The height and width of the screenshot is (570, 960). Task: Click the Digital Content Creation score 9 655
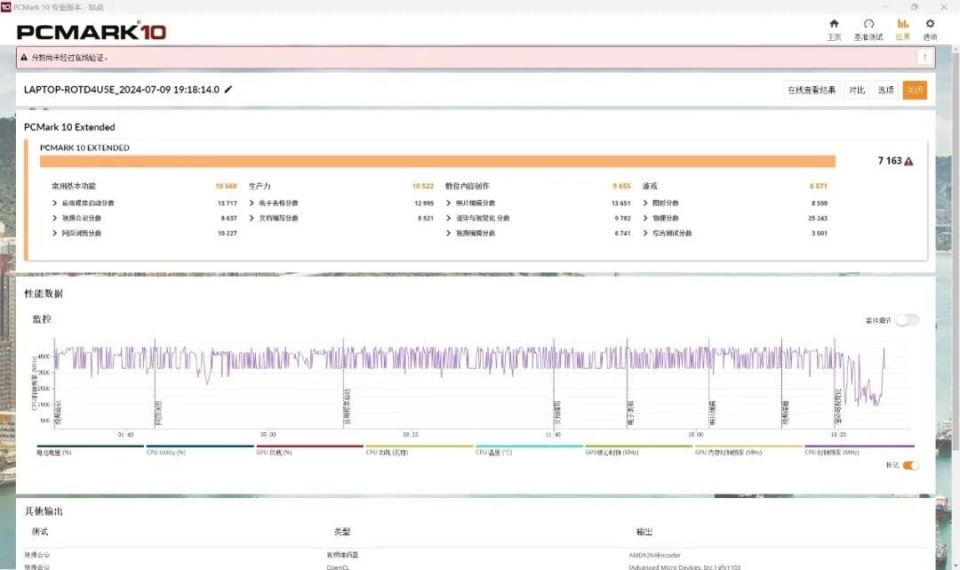coord(621,186)
